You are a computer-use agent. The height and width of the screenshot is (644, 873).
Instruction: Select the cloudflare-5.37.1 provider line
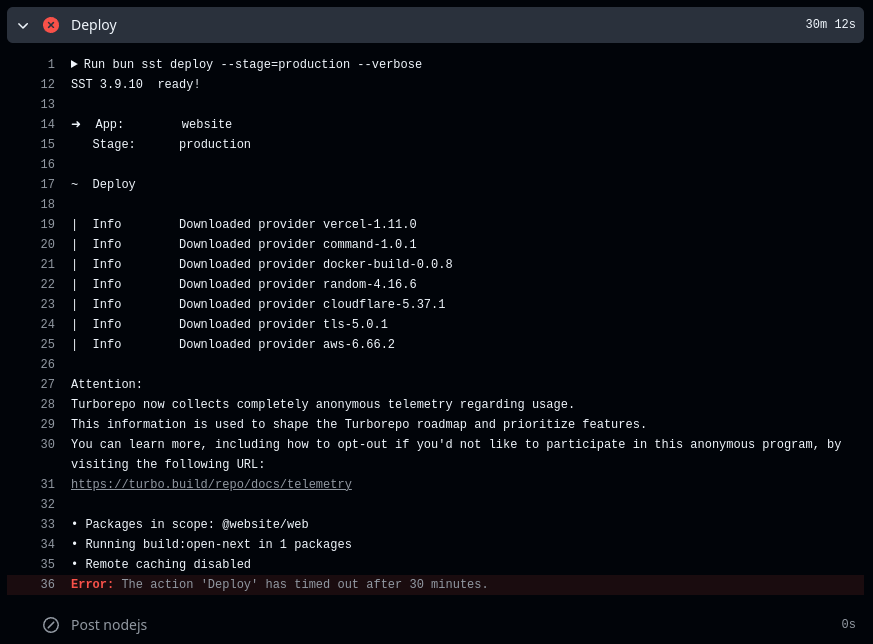(258, 304)
